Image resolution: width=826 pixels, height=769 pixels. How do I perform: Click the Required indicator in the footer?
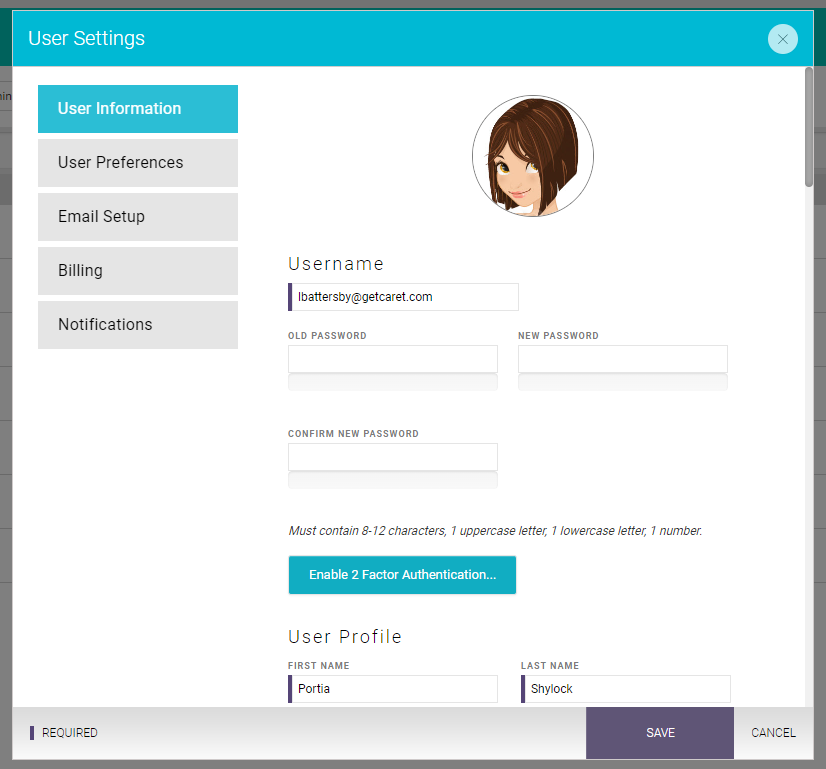pos(64,732)
